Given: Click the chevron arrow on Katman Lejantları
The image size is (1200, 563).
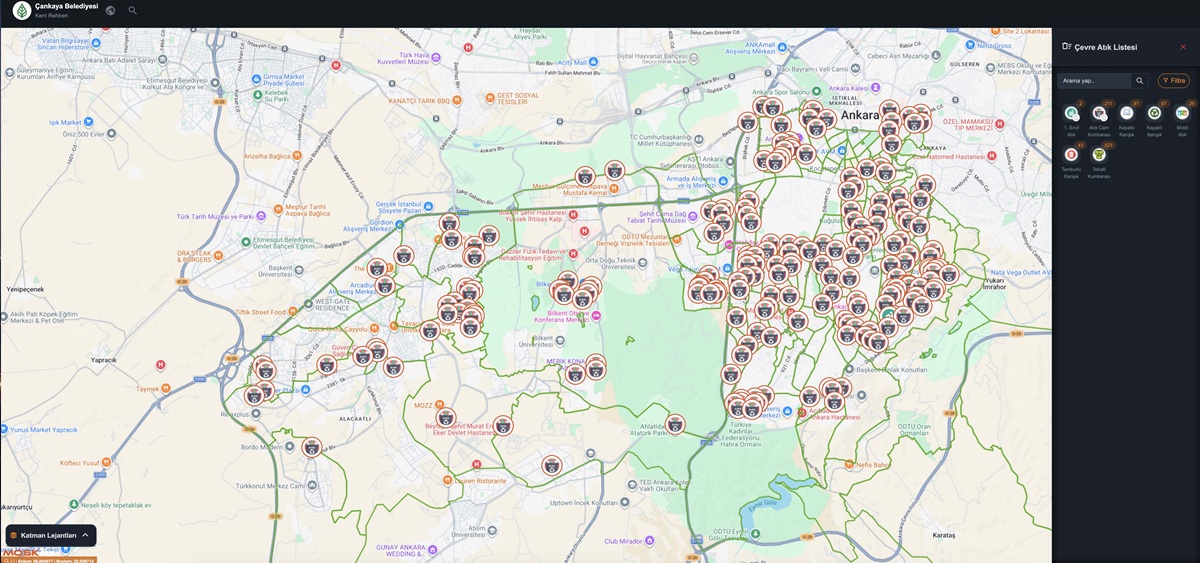Looking at the screenshot, I should pos(86,535).
